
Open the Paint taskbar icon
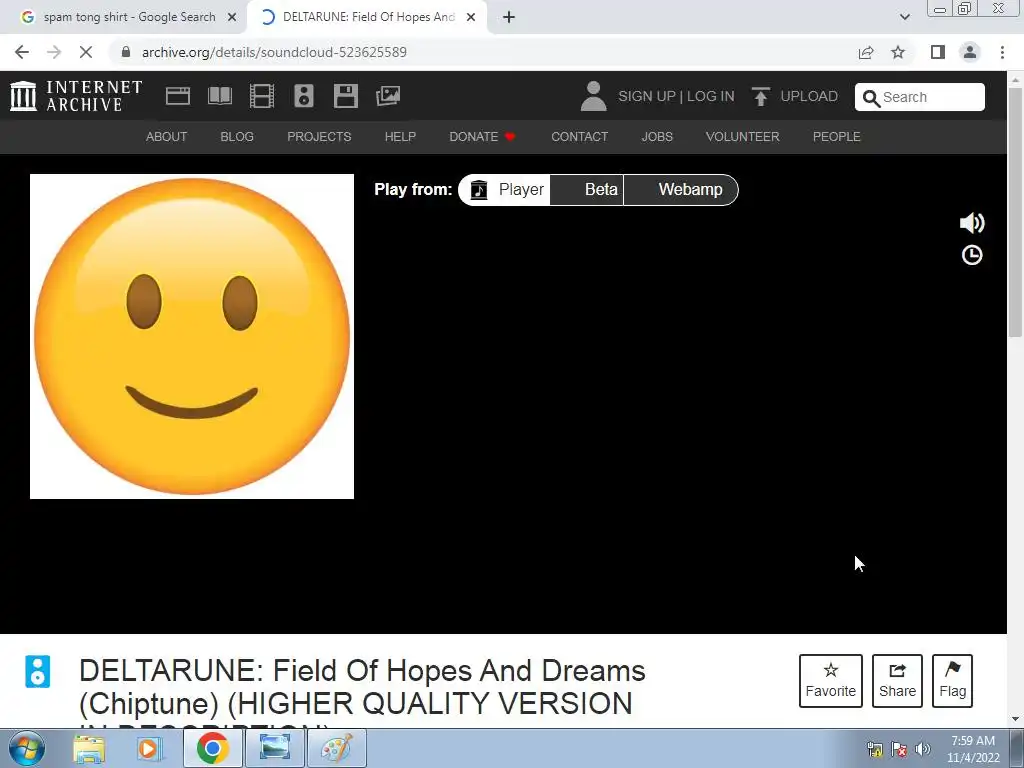tap(336, 748)
